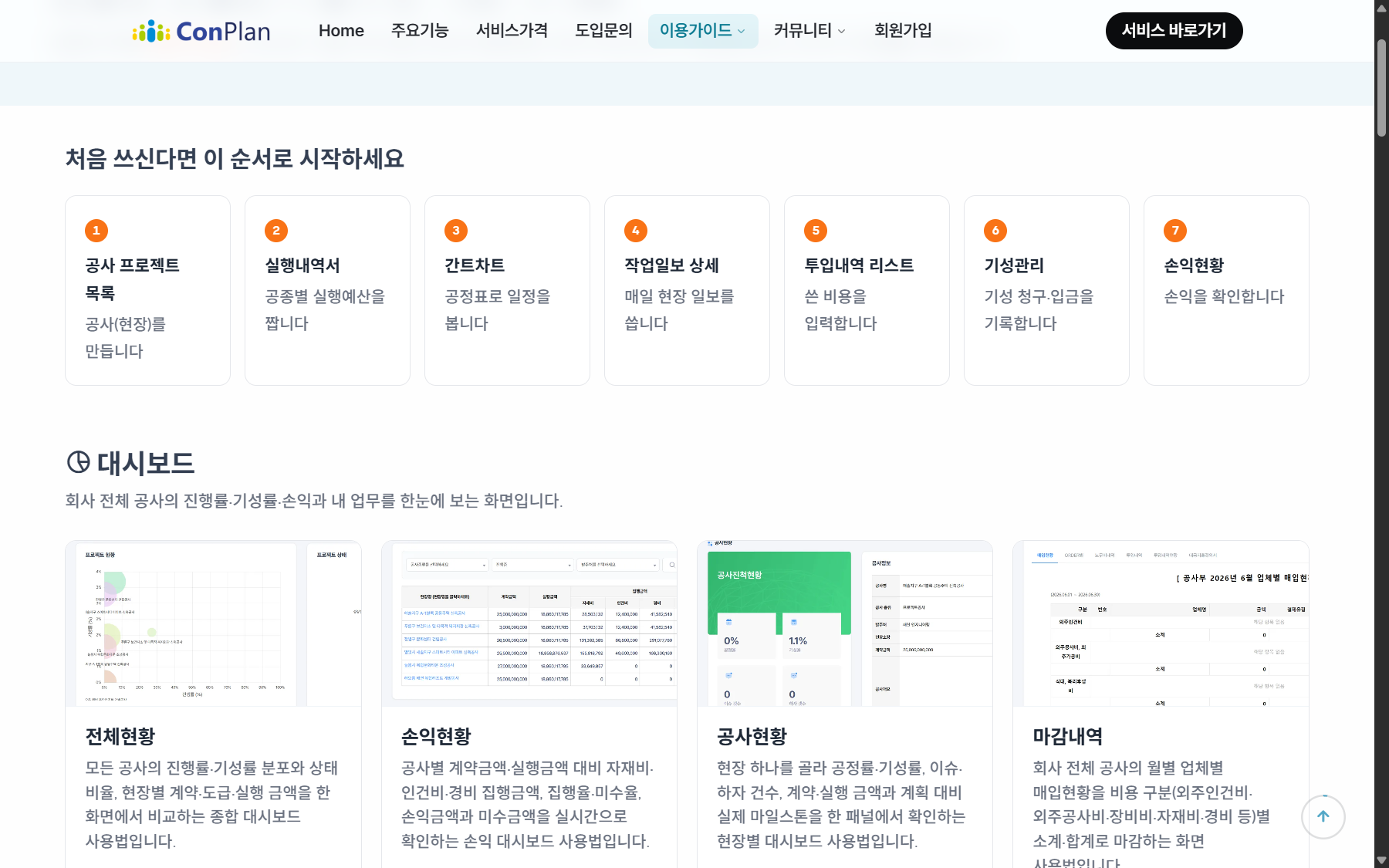
Task: Open step 5 투입내역 리스트 card
Action: click(x=867, y=290)
